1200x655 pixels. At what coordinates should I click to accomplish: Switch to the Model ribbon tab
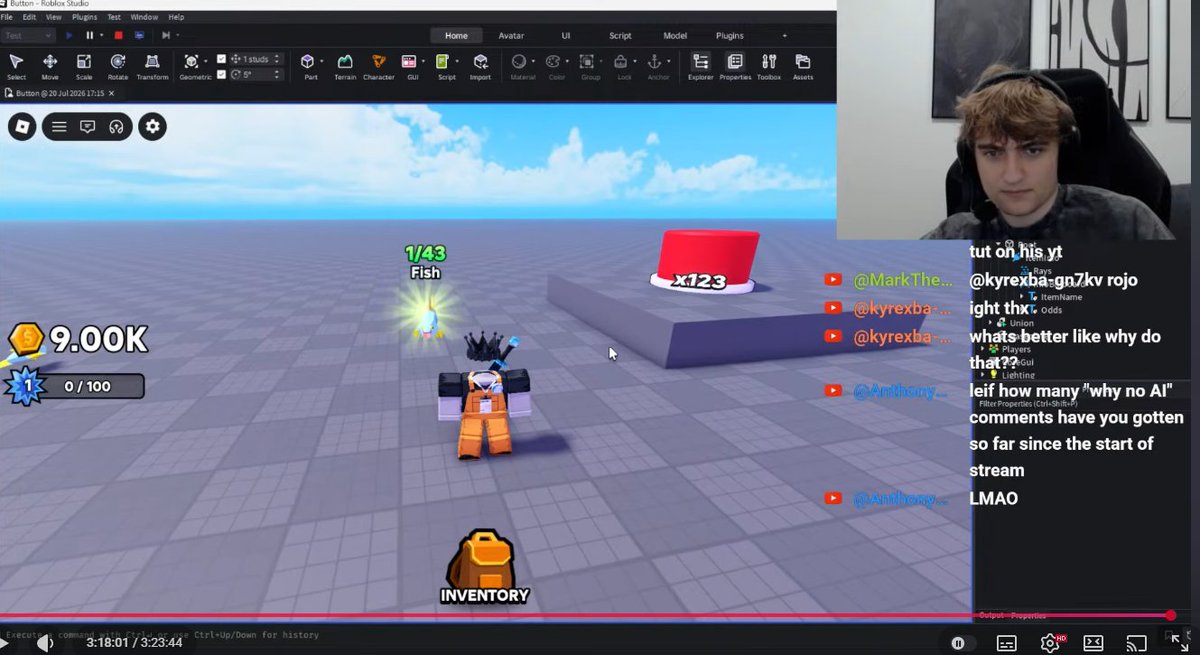coord(675,35)
